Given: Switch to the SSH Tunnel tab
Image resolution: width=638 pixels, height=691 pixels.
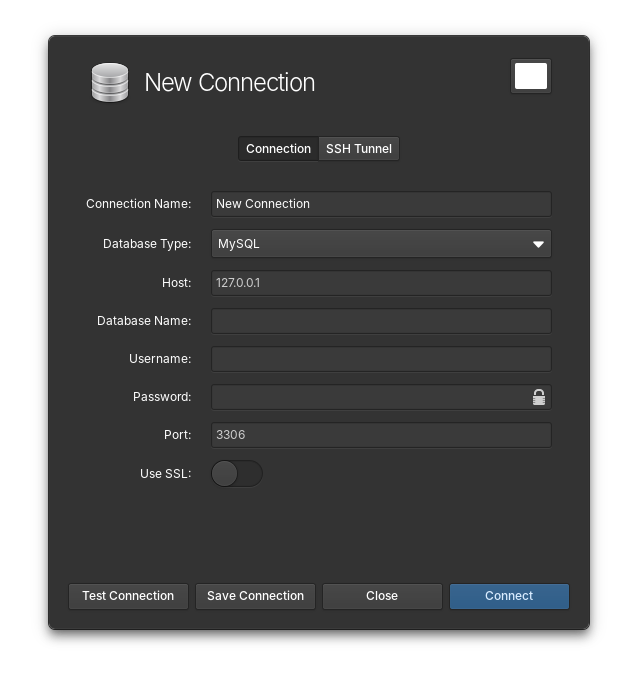Looking at the screenshot, I should click(x=359, y=149).
